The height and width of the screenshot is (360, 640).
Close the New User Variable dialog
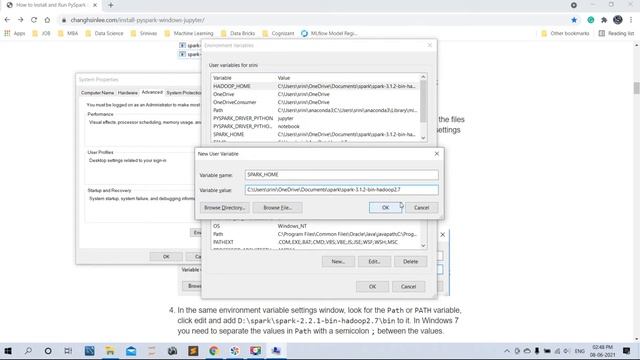click(x=437, y=154)
